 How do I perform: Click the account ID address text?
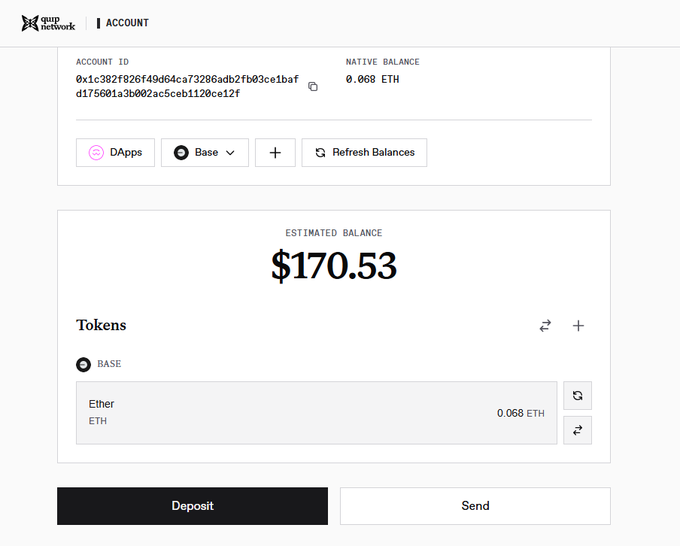(187, 86)
